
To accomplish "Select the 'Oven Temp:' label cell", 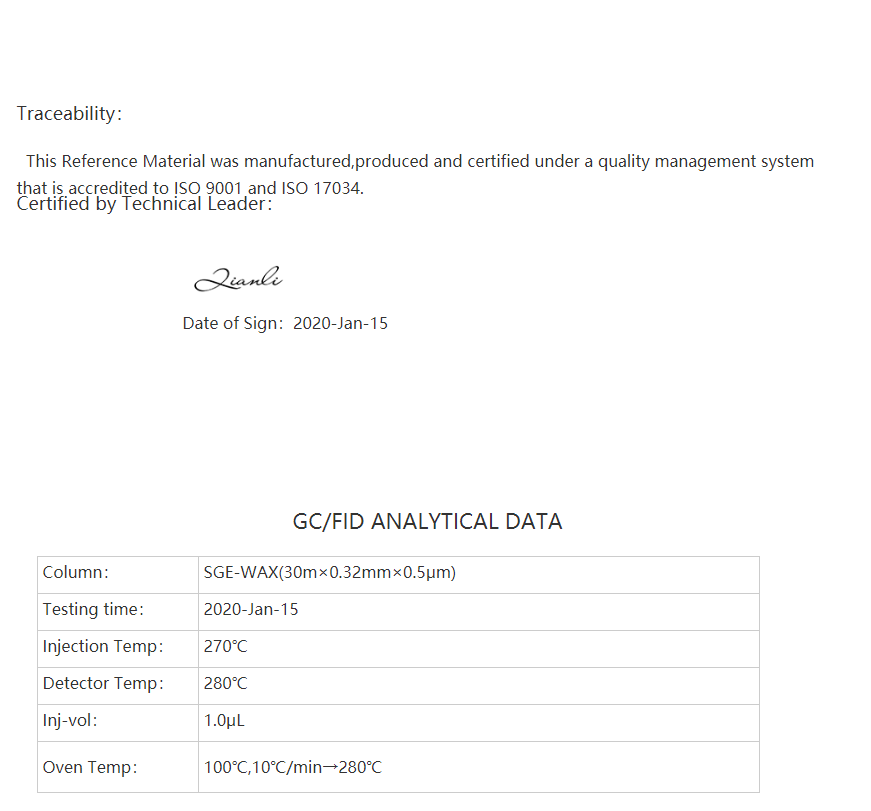I will (118, 767).
